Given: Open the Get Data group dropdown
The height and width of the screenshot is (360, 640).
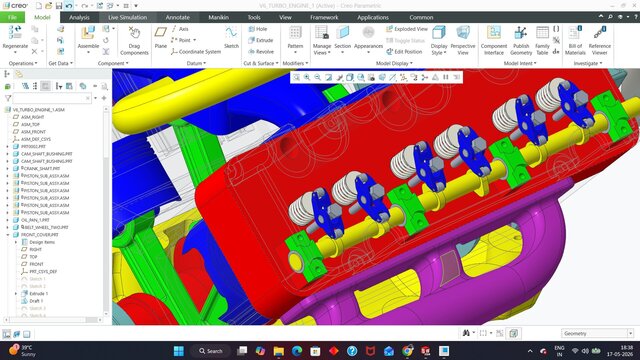Looking at the screenshot, I should coord(60,63).
